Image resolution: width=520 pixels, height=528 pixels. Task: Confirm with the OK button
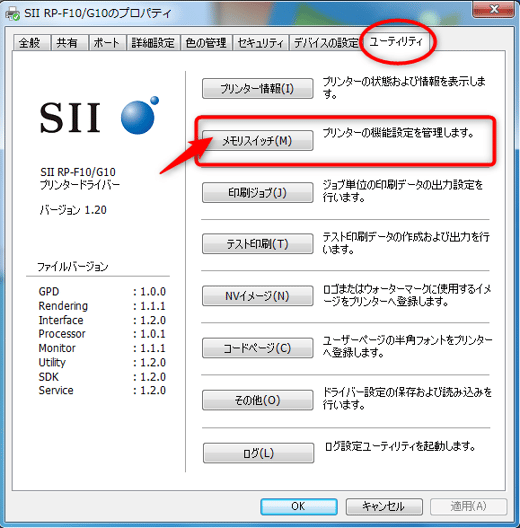point(299,506)
